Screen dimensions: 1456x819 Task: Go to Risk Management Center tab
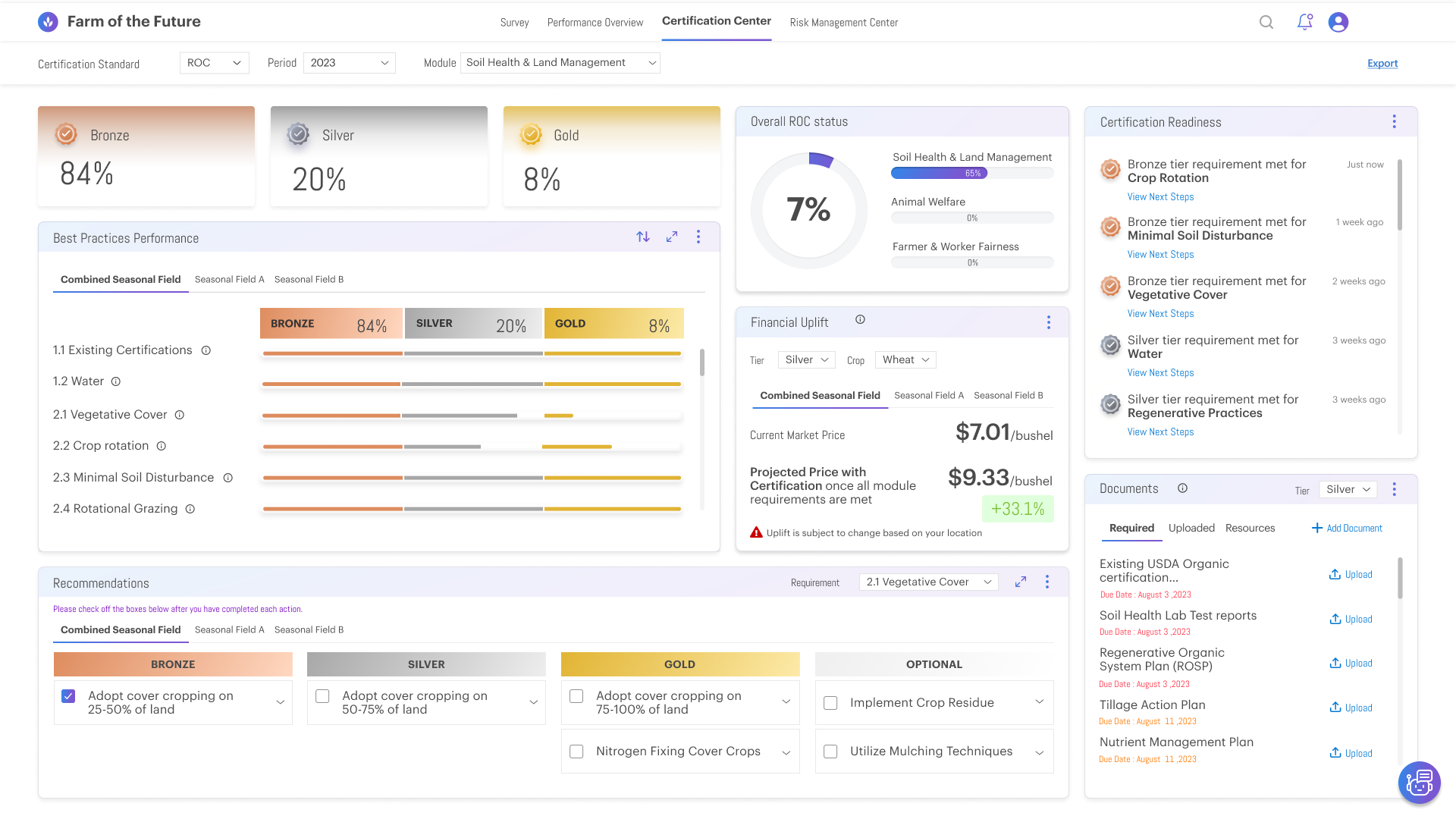tap(843, 23)
